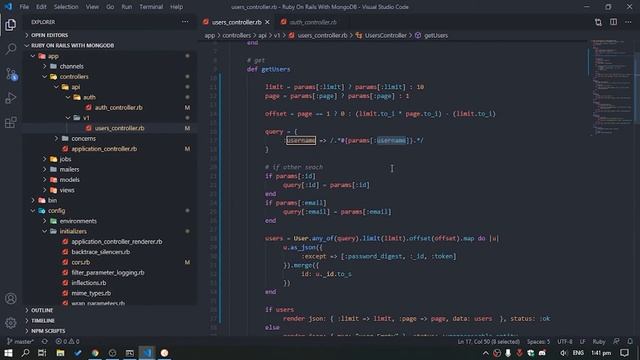Screen dimensions: 640x360
Task: Open the Manage gear icon
Action: (11, 322)
